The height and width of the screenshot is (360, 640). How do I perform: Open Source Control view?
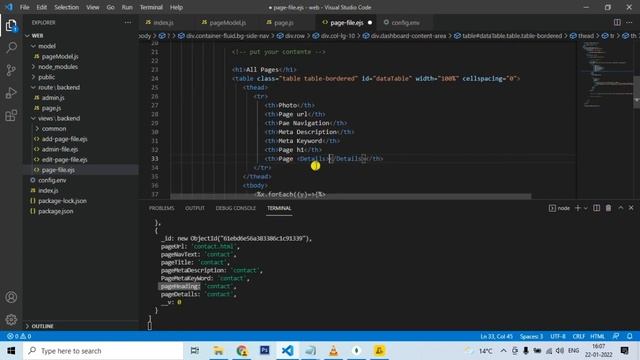[x=11, y=70]
